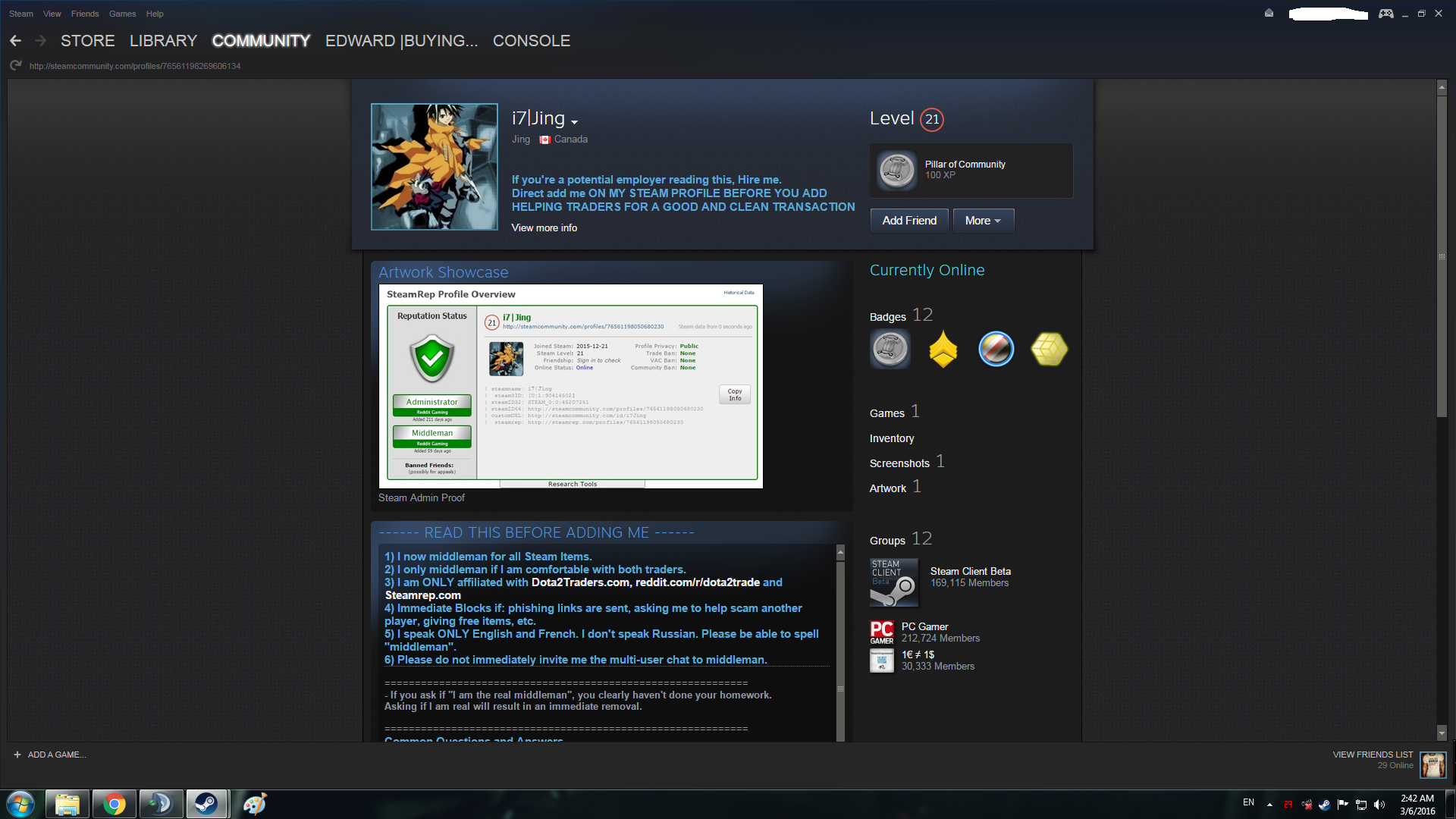Screen dimensions: 1456x819
Task: Click the PC Gamer group logo
Action: click(881, 632)
